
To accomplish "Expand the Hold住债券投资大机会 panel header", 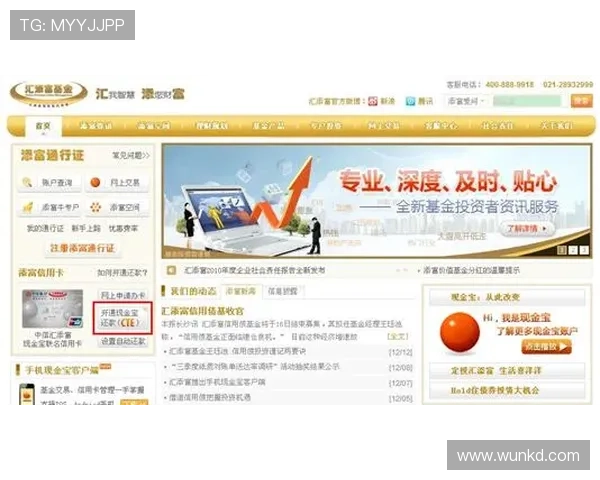I will point(507,390).
